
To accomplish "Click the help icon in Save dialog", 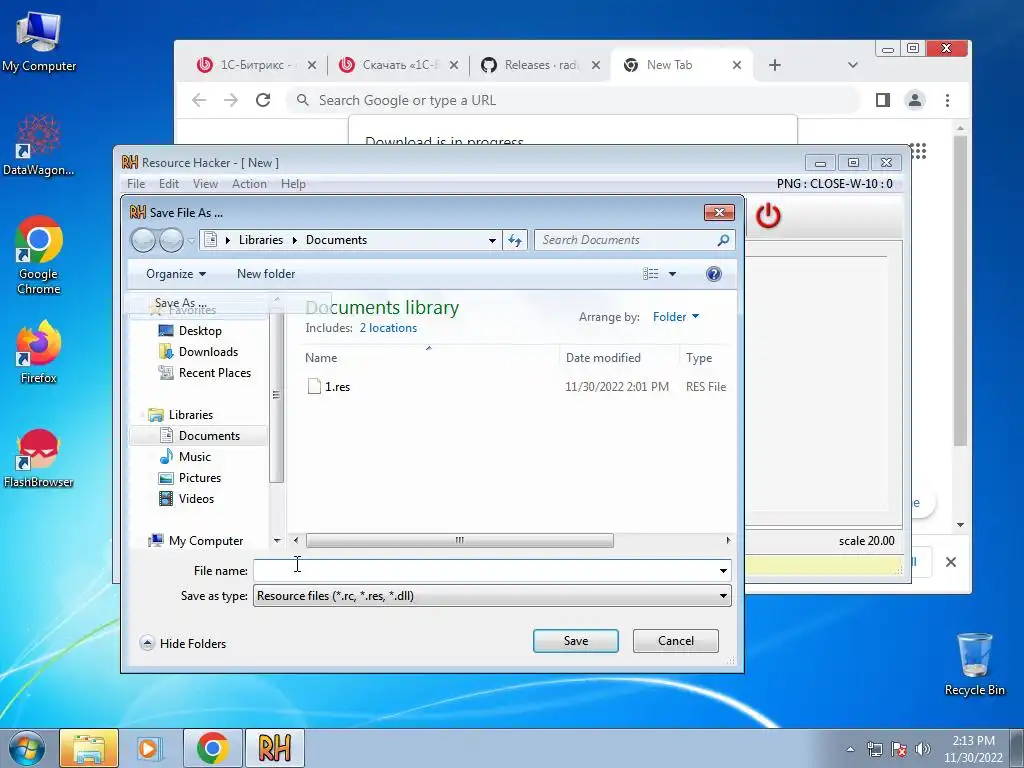I will click(714, 274).
